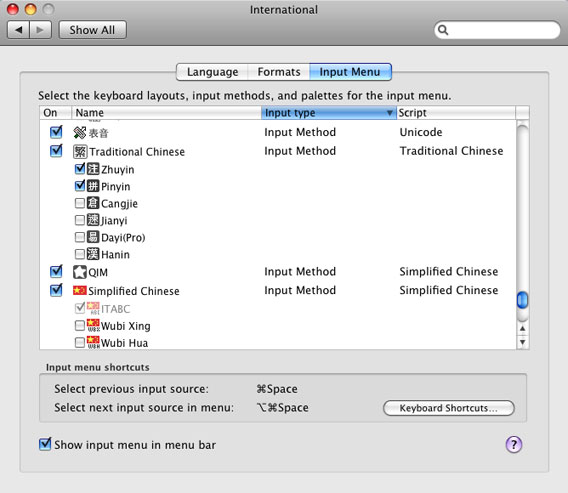Viewport: 568px width, 493px height.
Task: Click the ⌥⌘Space next source shortcut
Action: pyautogui.click(x=283, y=408)
